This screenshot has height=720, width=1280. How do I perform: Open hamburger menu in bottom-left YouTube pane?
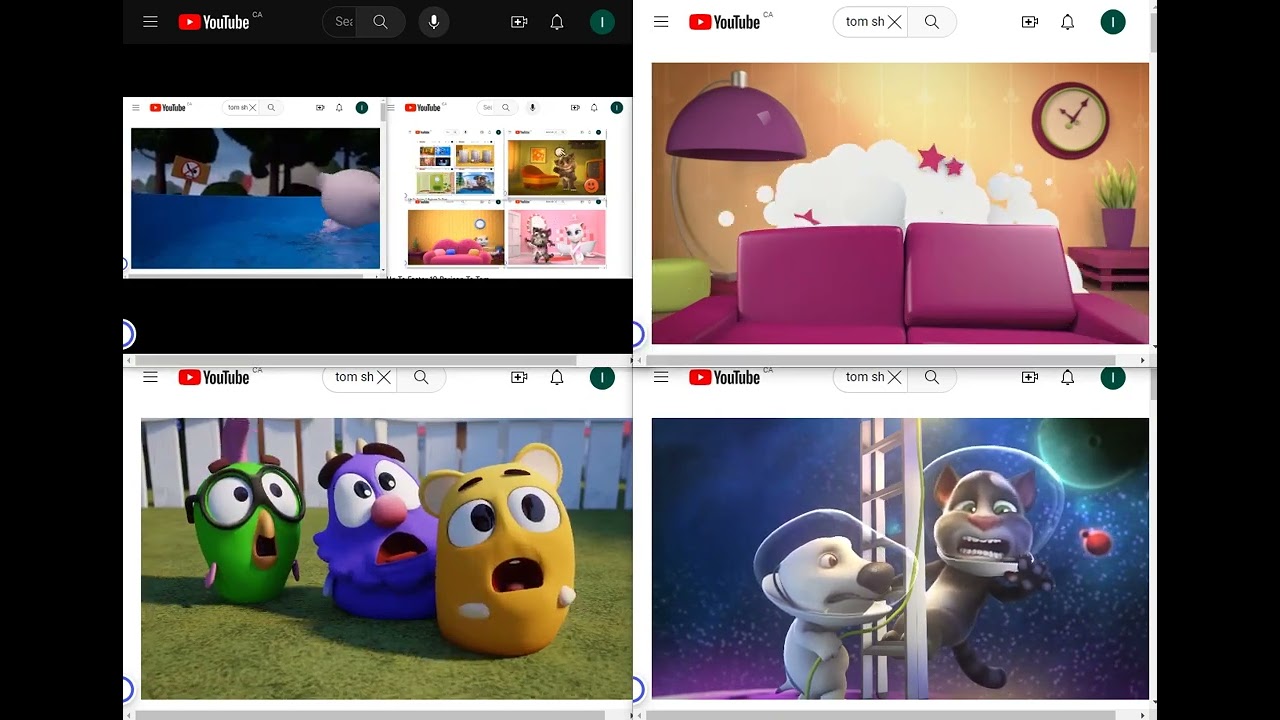[x=150, y=377]
